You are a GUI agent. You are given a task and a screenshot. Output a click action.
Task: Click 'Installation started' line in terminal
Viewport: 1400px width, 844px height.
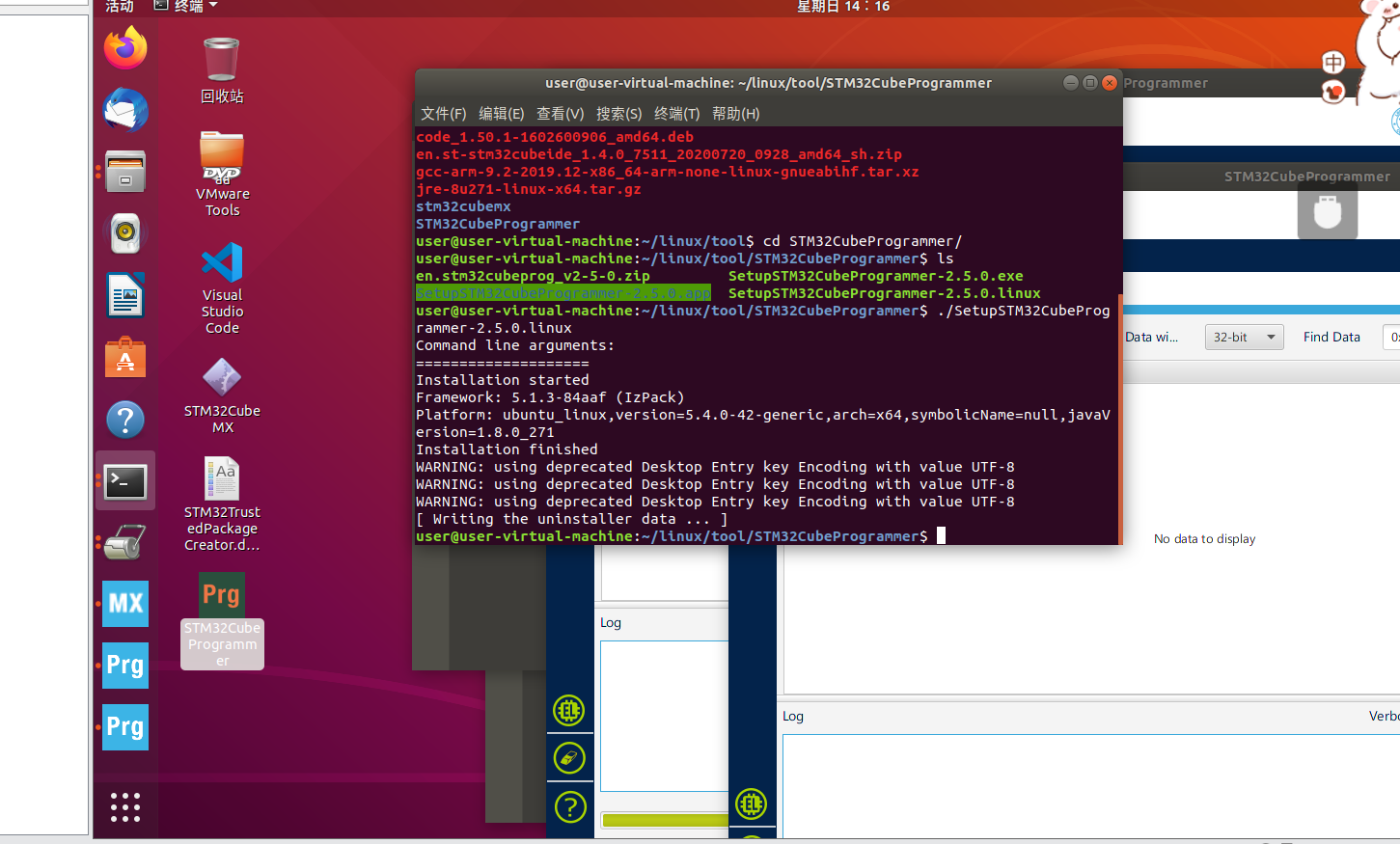coord(503,380)
